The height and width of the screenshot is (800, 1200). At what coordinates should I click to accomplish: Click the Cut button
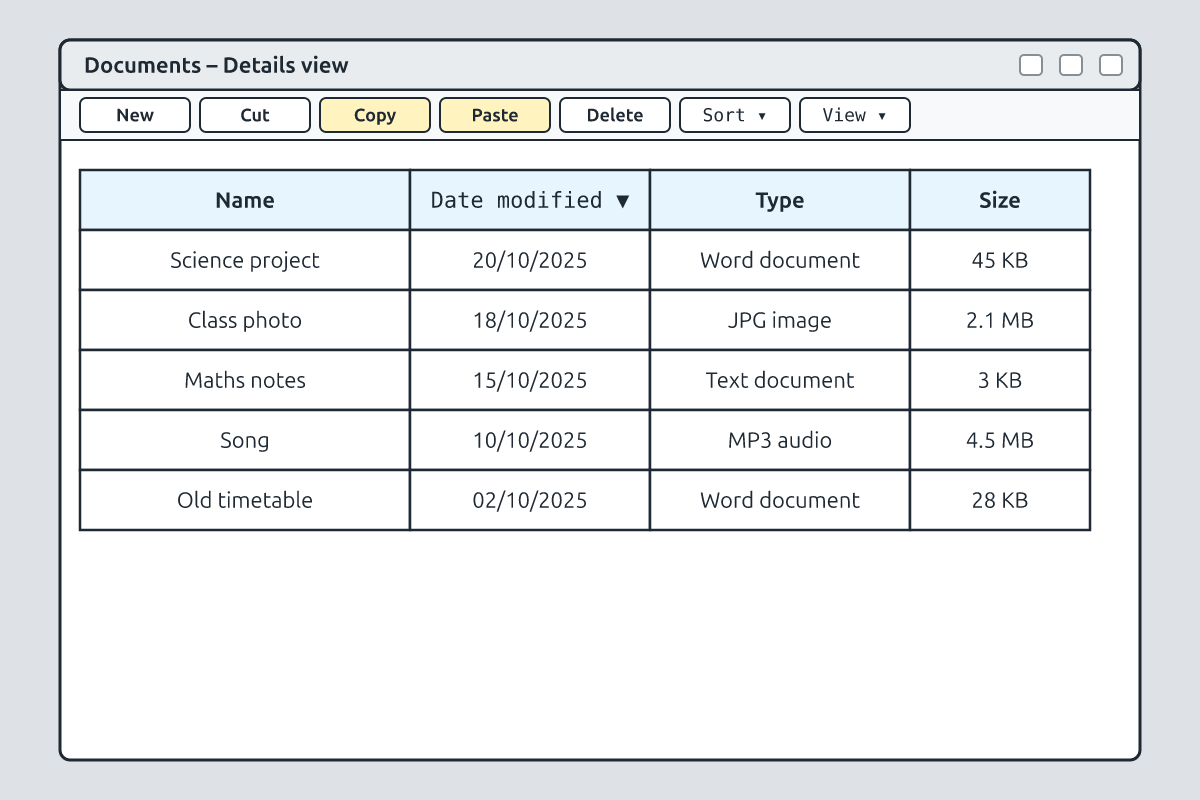255,115
